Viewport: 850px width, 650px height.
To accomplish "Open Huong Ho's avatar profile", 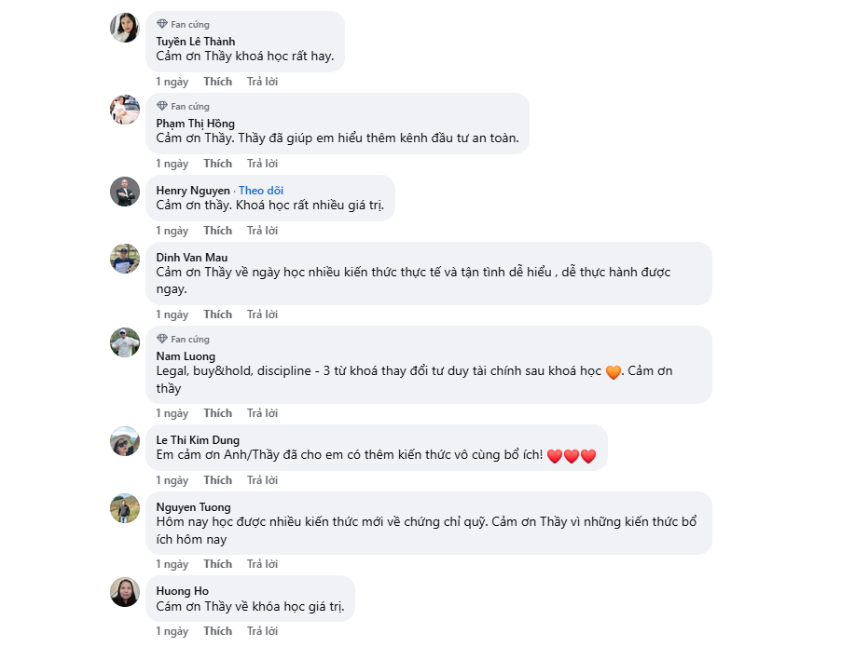I will tap(124, 592).
